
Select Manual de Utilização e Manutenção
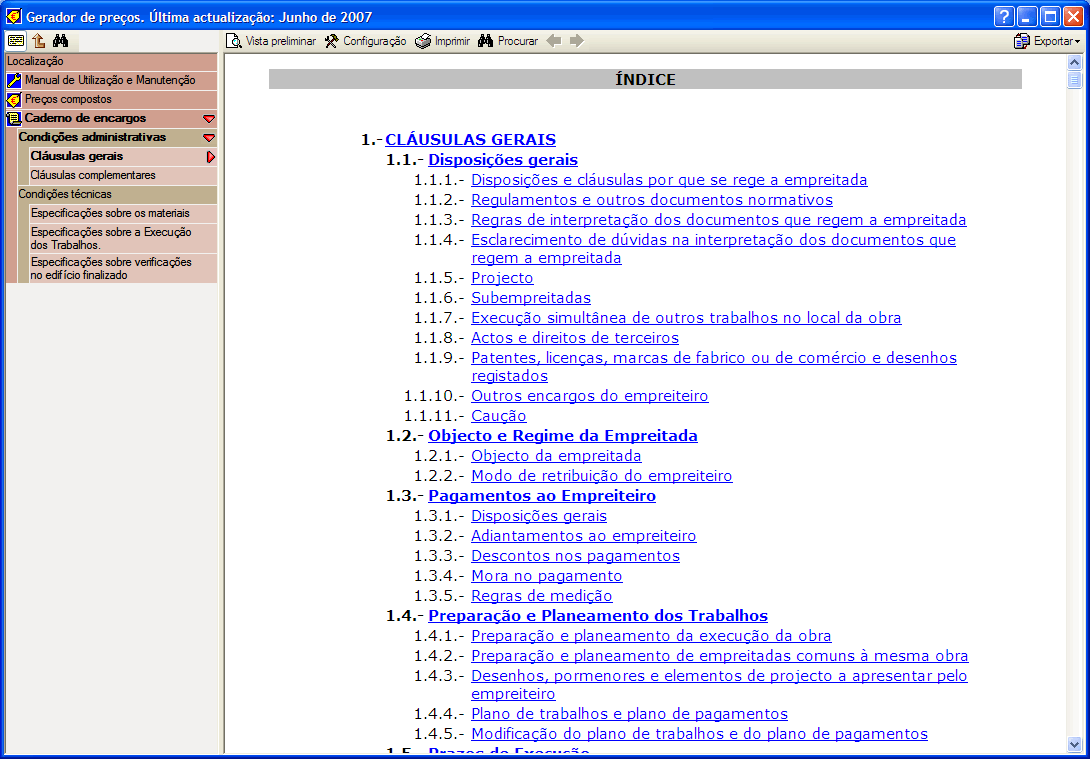(x=111, y=81)
